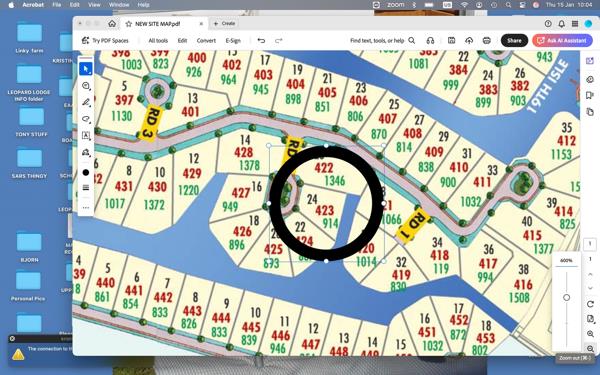Expand more tools ellipsis in quick toolbar
The height and width of the screenshot is (375, 600).
coord(86,208)
